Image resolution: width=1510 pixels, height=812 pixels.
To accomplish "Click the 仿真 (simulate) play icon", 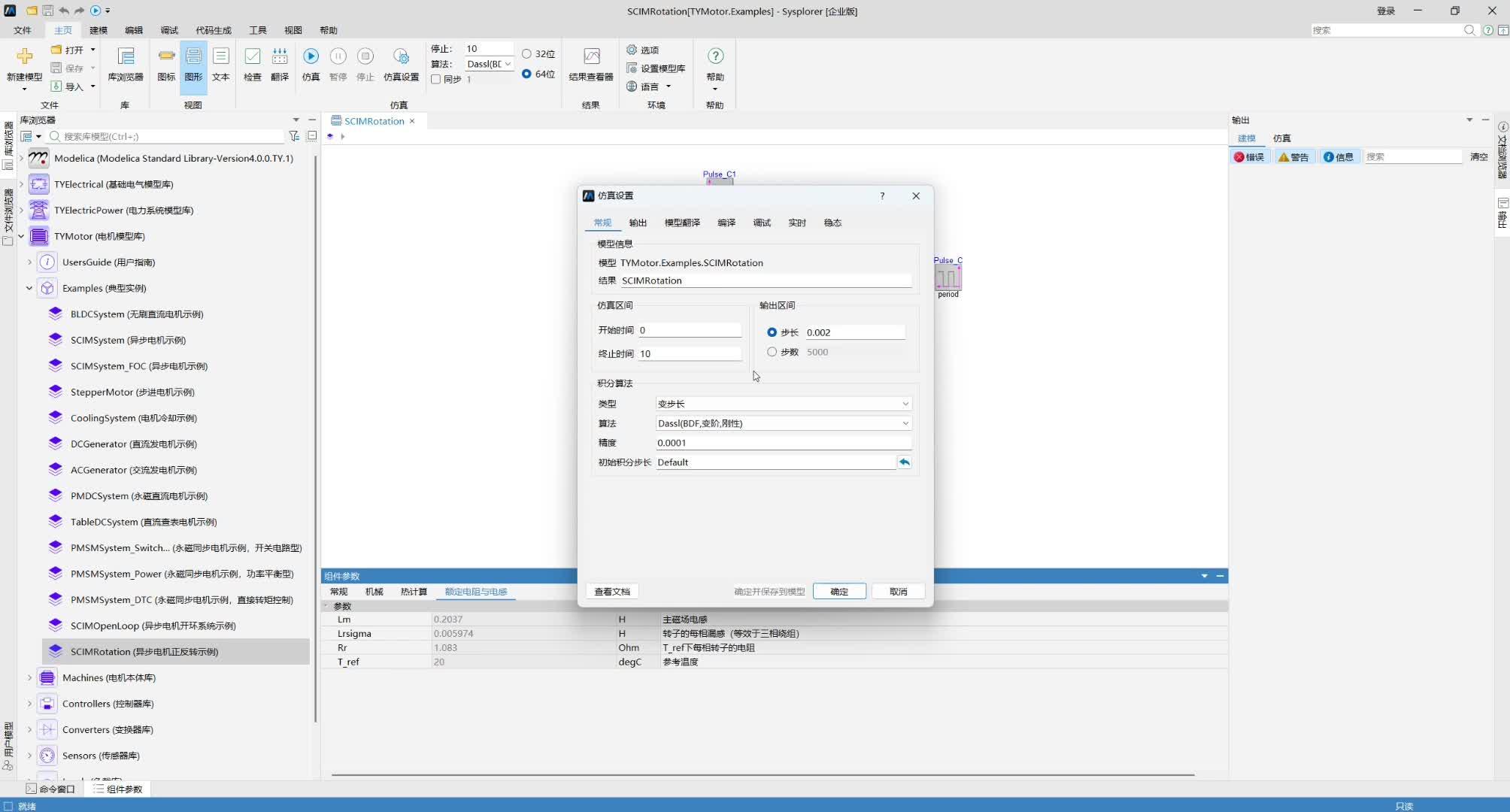I will pyautogui.click(x=311, y=57).
